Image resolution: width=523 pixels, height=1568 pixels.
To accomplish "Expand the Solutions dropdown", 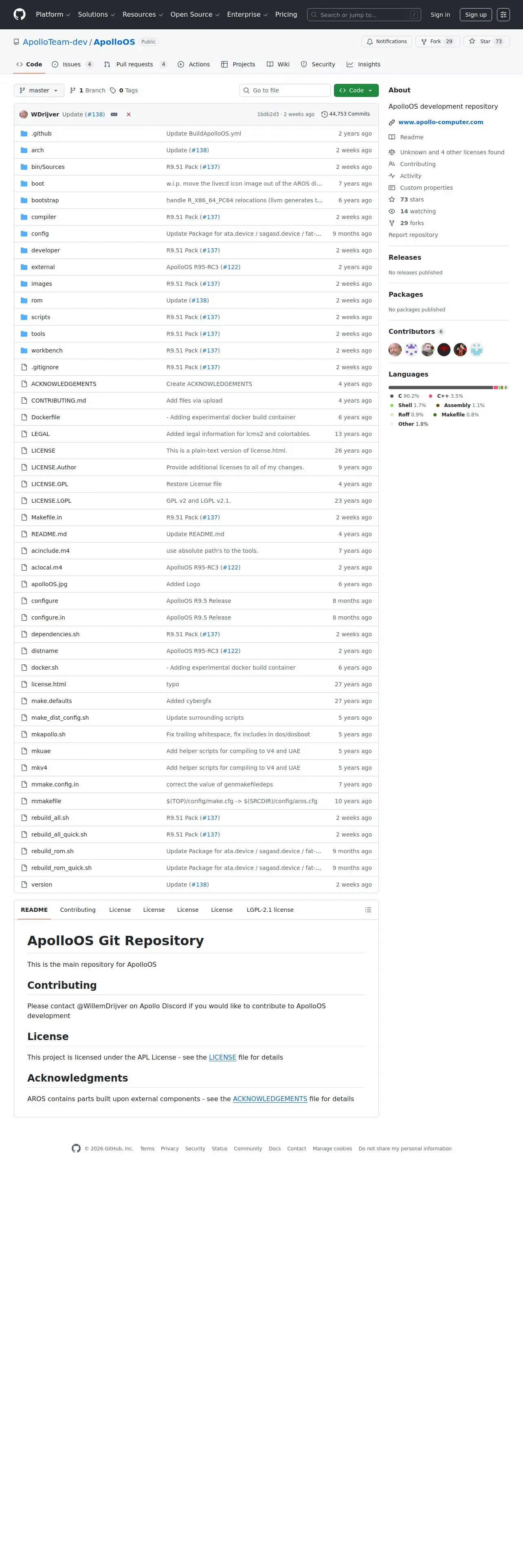I will (96, 15).
